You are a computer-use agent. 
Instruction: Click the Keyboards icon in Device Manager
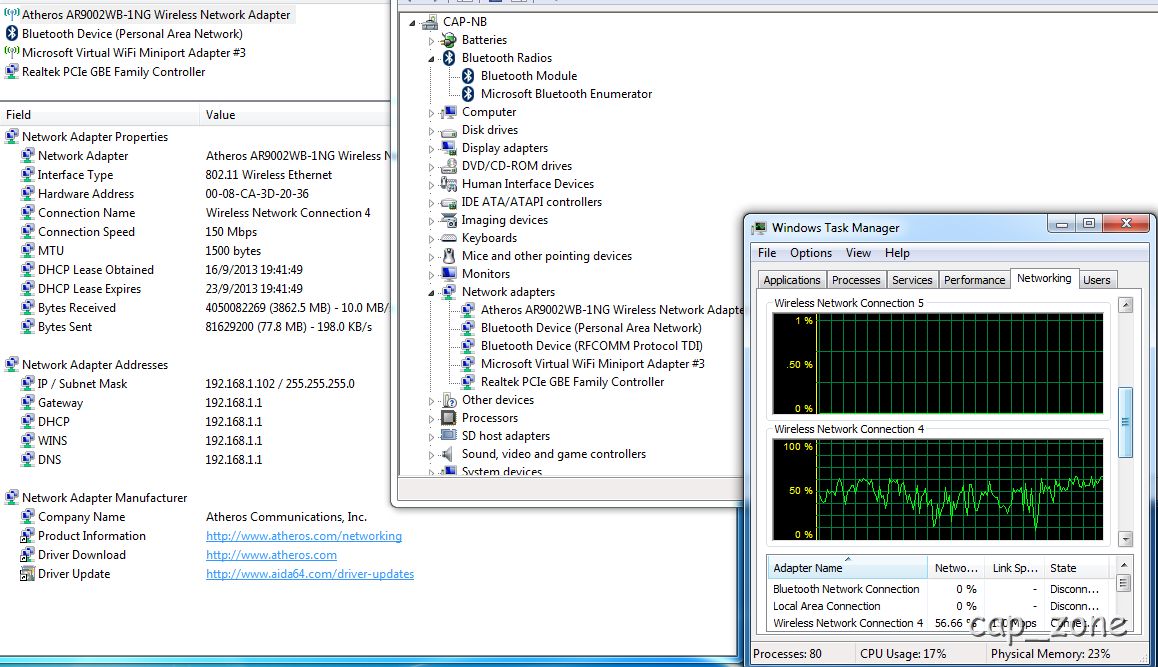click(448, 238)
